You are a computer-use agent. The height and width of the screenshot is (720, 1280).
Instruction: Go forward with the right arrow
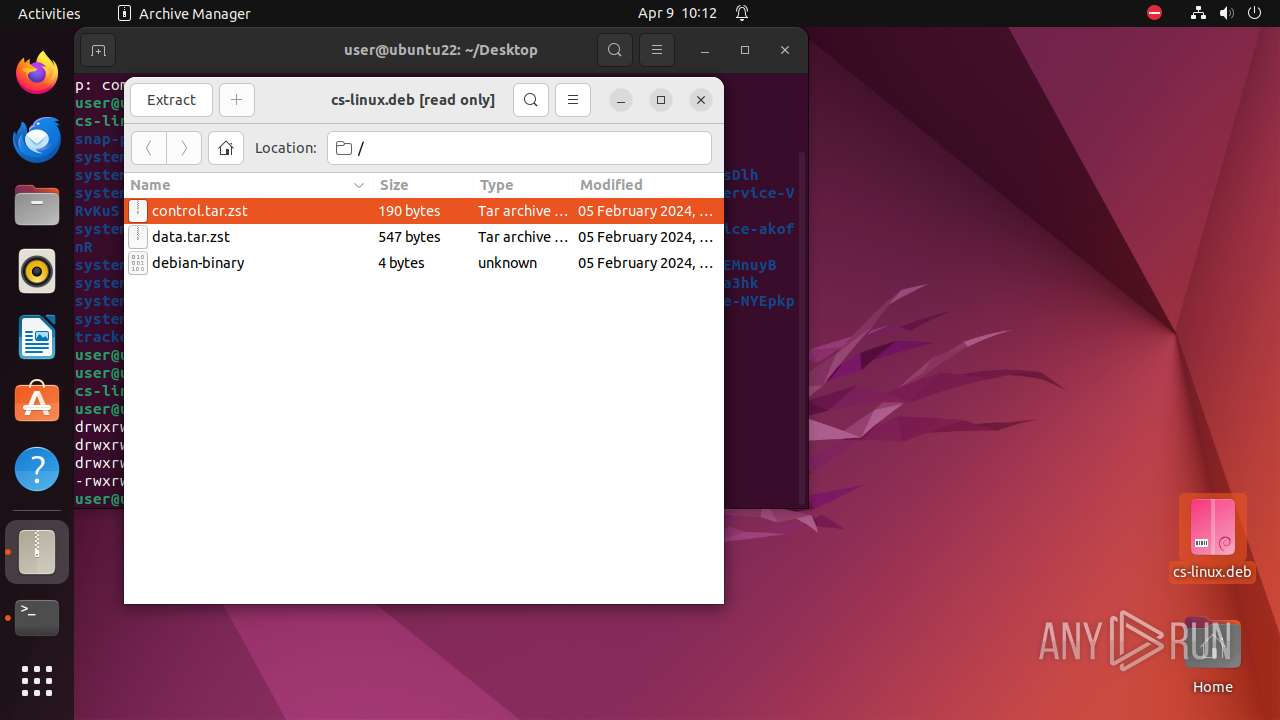coord(184,148)
